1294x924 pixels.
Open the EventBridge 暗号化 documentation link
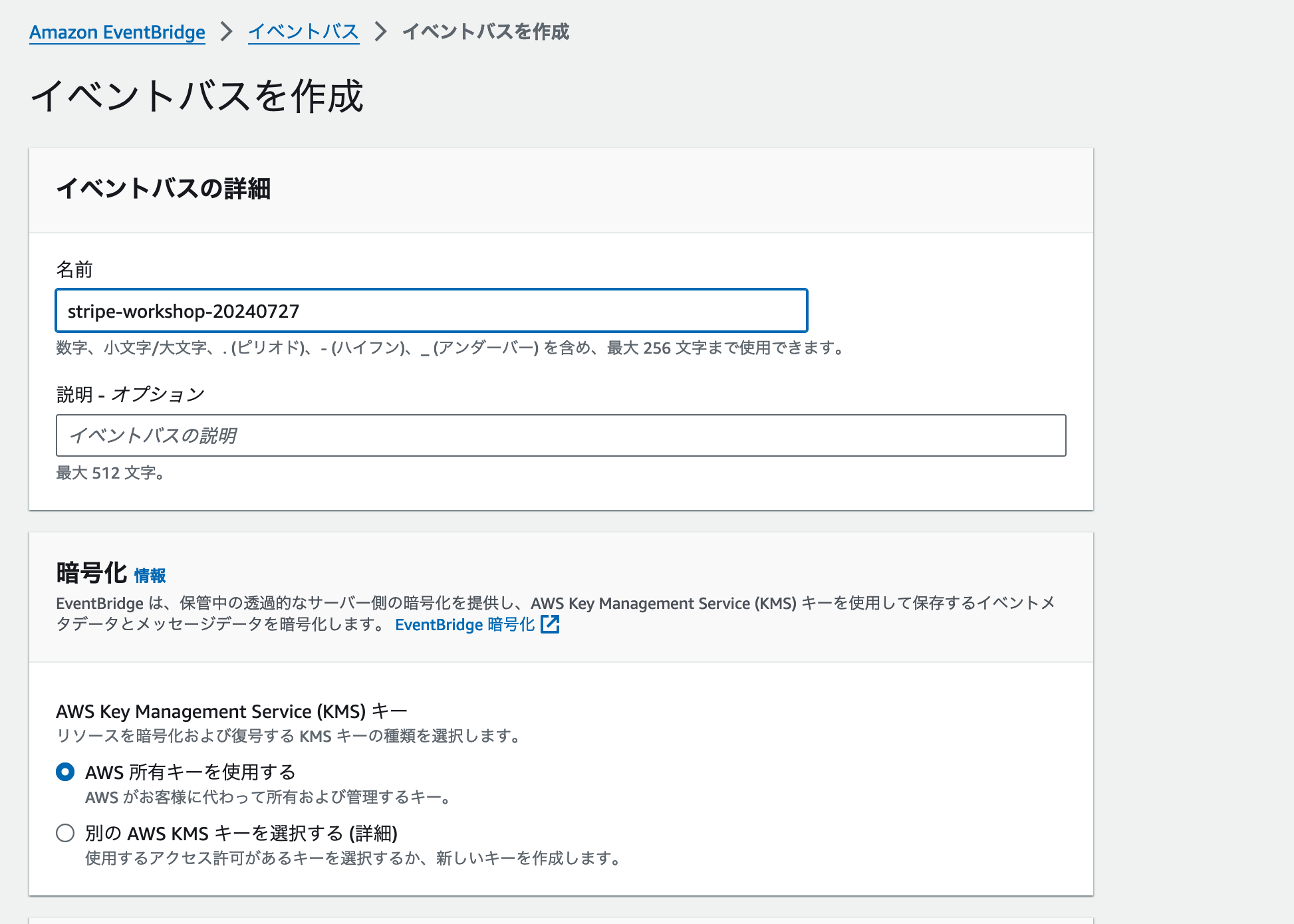point(464,625)
